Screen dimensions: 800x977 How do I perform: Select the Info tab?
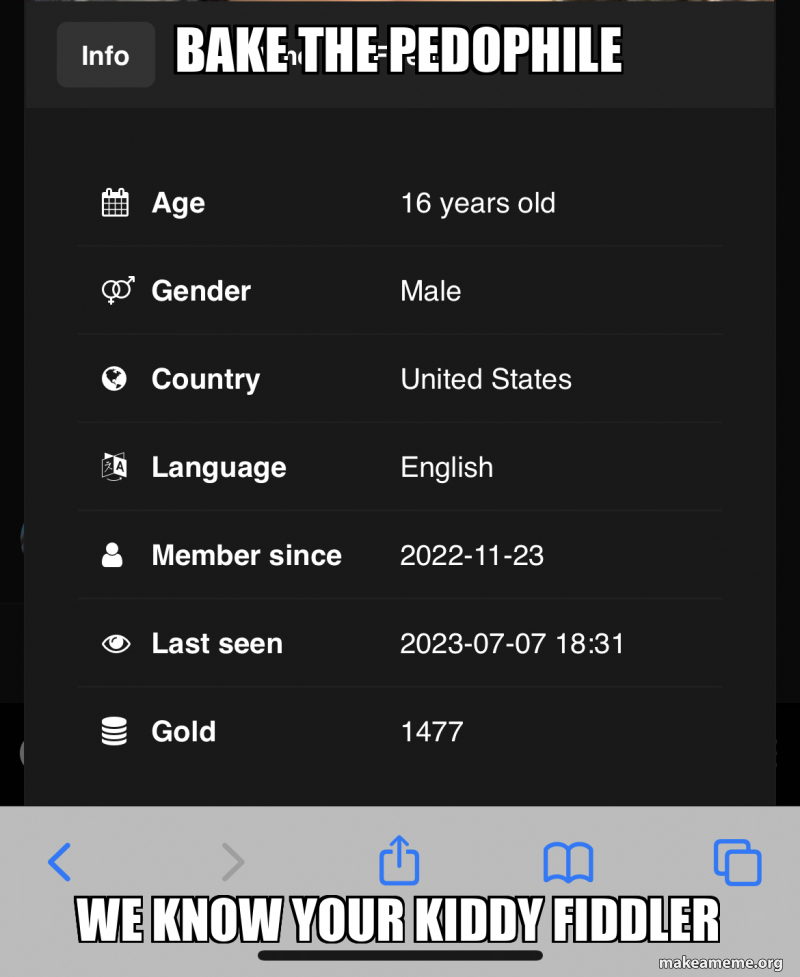click(105, 55)
